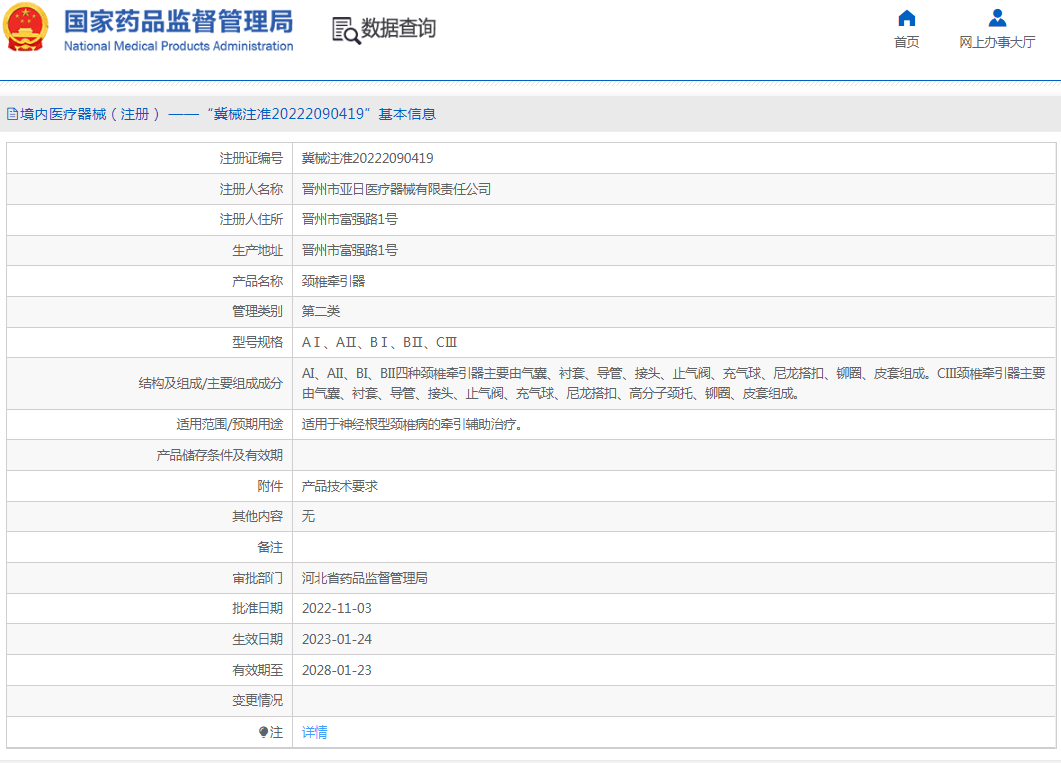Image resolution: width=1061 pixels, height=763 pixels.
Task: Click the 结构及组成/主要组成成分 label
Action: [x=210, y=384]
